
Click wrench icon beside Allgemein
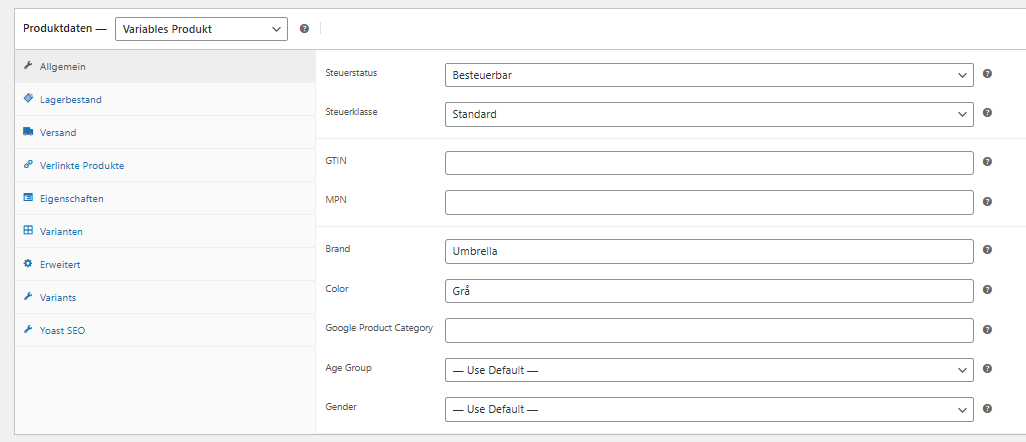pyautogui.click(x=27, y=66)
